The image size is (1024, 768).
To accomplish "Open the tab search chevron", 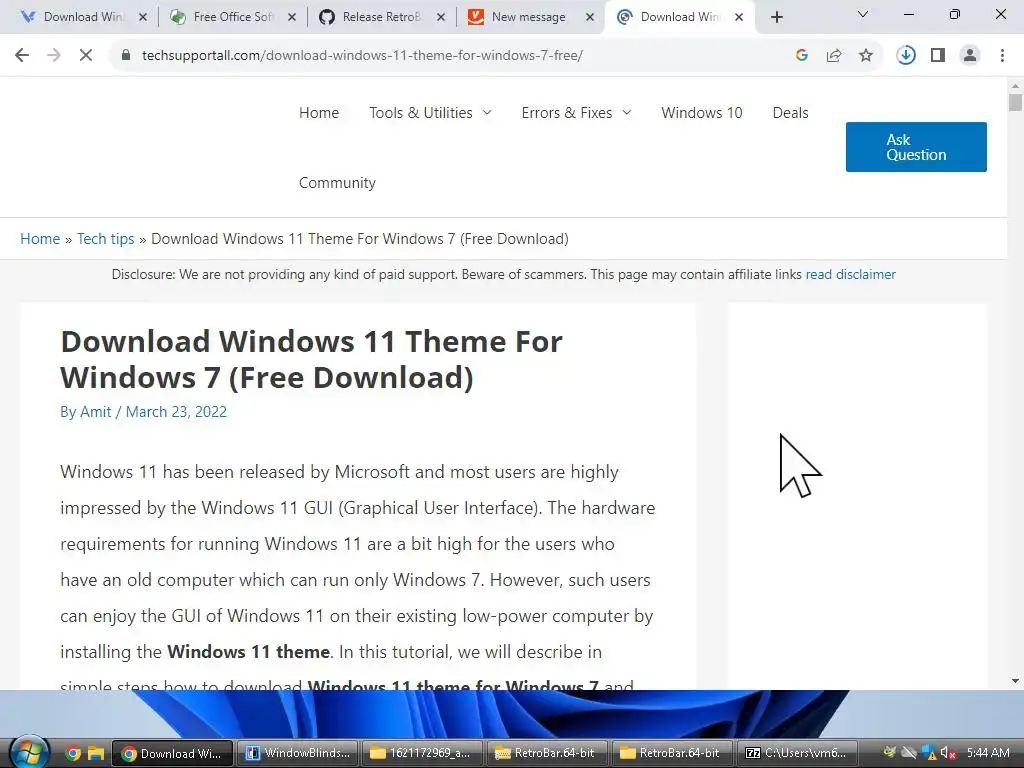I will click(863, 14).
